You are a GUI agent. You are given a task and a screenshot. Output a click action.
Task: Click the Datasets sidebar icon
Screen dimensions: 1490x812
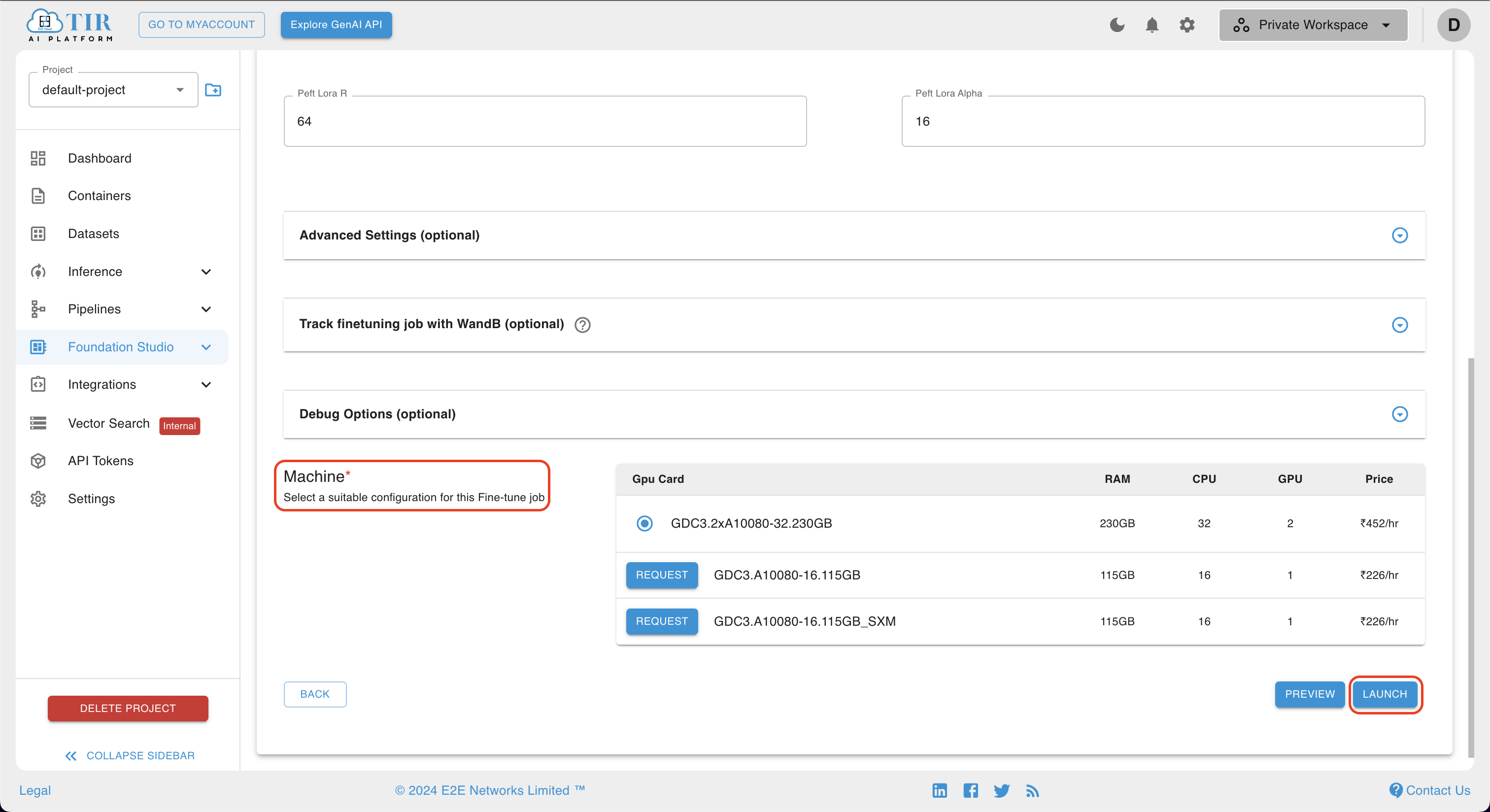click(38, 234)
